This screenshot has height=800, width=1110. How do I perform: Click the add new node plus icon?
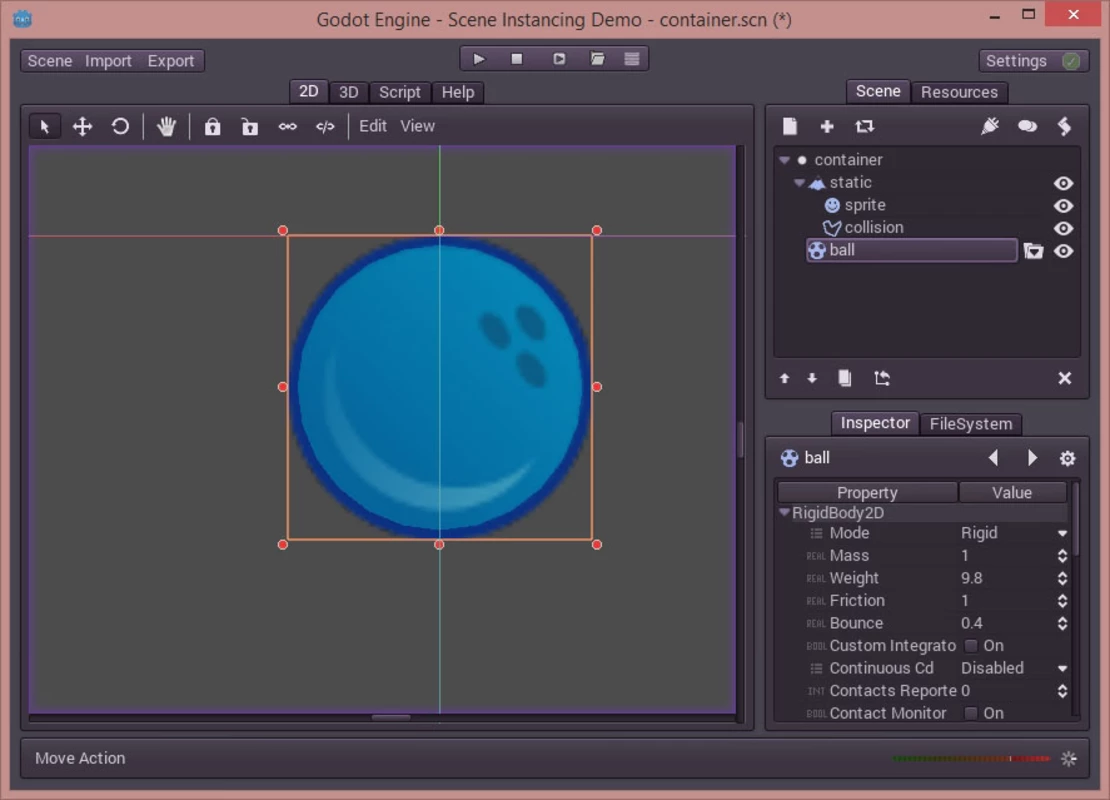coord(827,126)
